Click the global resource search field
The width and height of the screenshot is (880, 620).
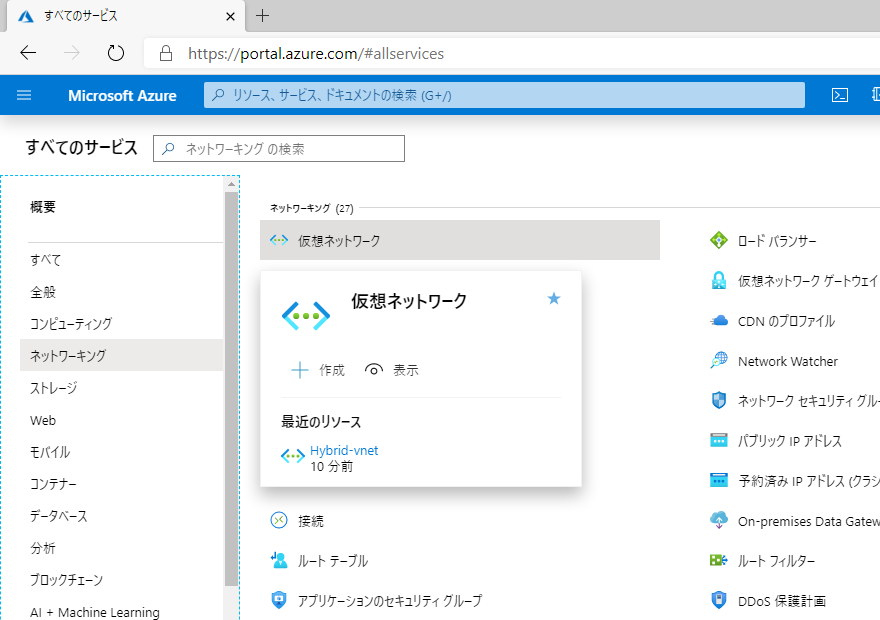[504, 95]
